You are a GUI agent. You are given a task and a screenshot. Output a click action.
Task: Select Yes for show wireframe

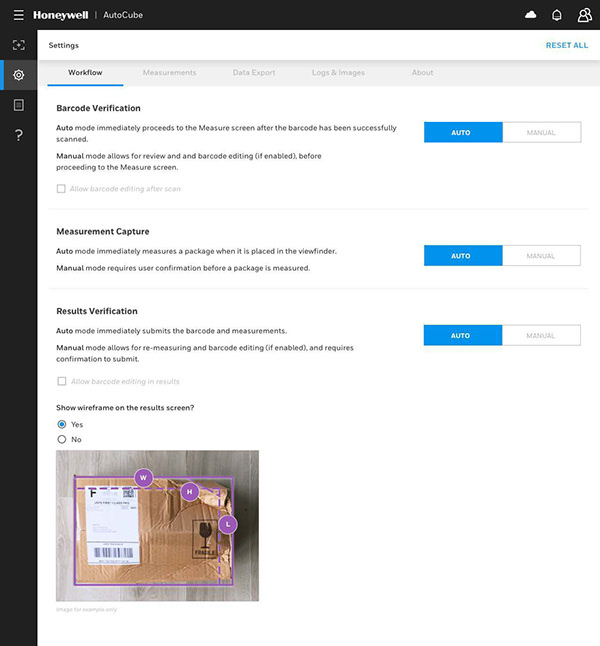coord(62,424)
